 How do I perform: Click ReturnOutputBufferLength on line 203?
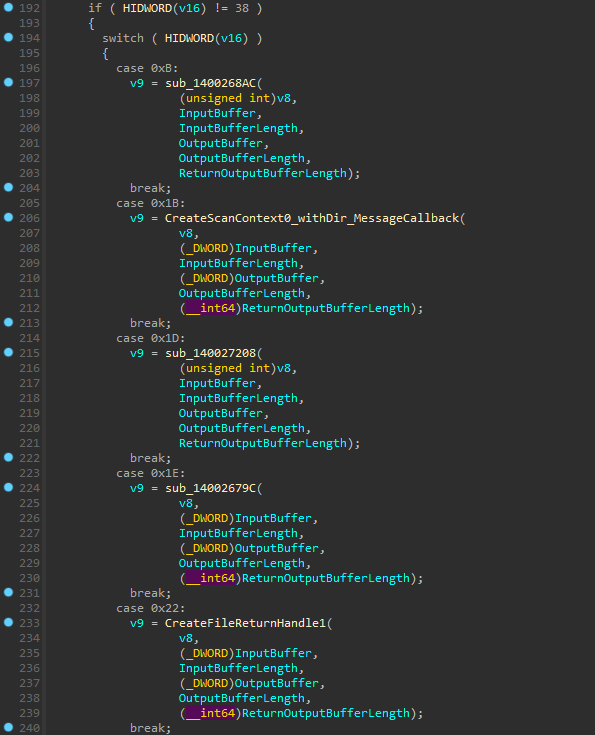(263, 173)
